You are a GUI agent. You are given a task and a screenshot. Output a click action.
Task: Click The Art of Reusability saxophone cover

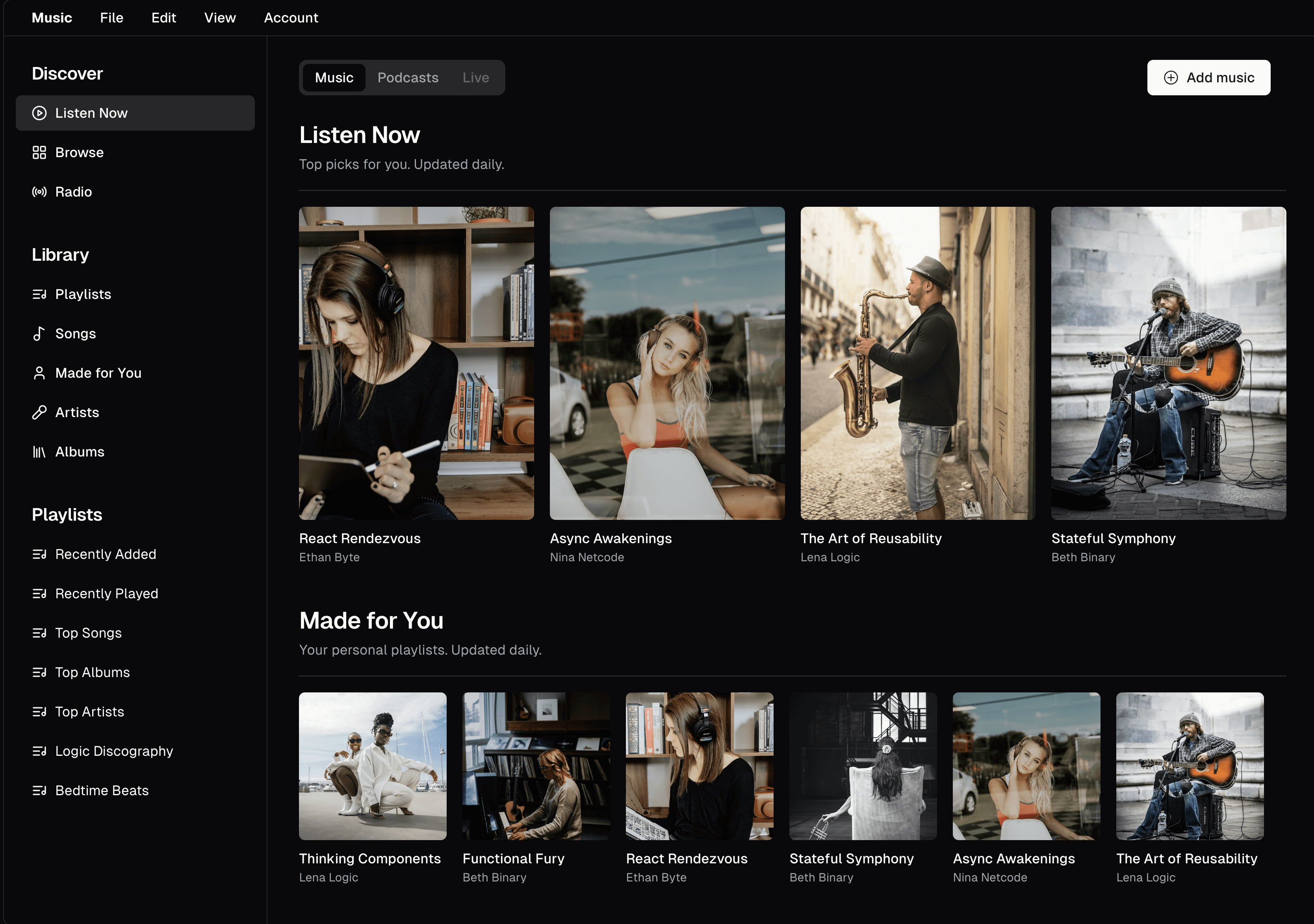coord(917,363)
